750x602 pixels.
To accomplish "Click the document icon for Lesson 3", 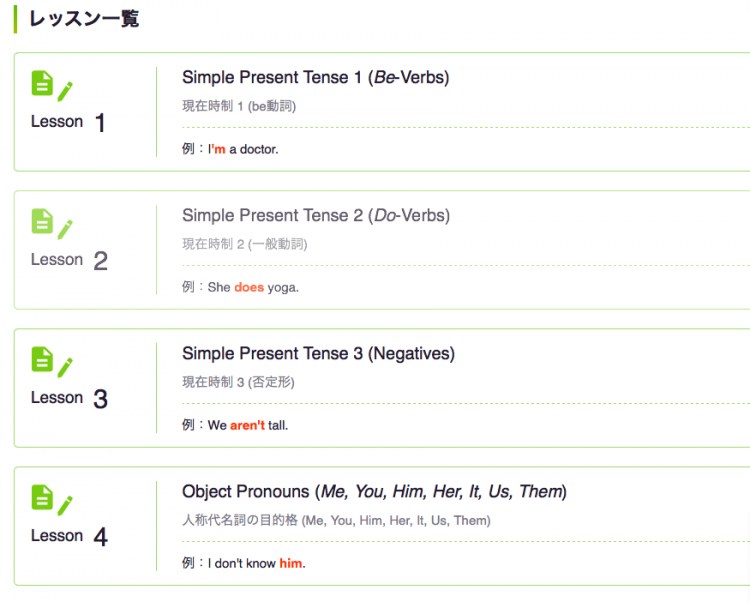I will [42, 359].
